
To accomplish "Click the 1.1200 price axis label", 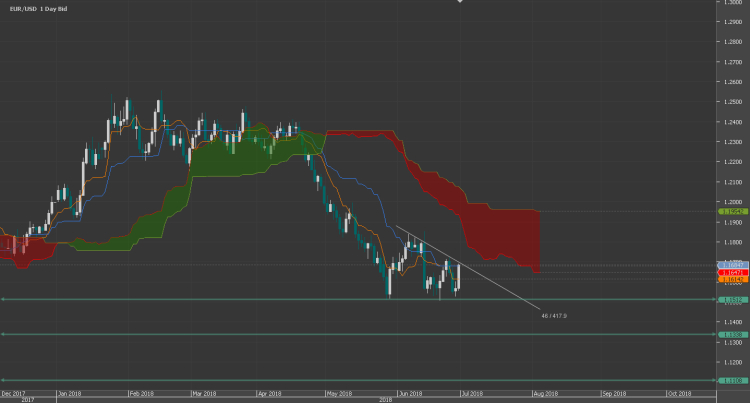I will pos(733,362).
